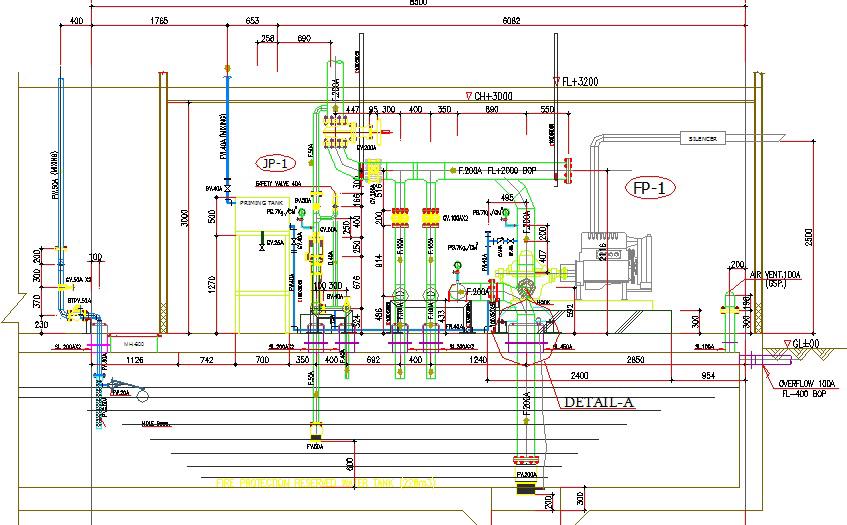Select the F.200A FL+2000 BOP pipe label
The height and width of the screenshot is (525, 847).
(497, 170)
